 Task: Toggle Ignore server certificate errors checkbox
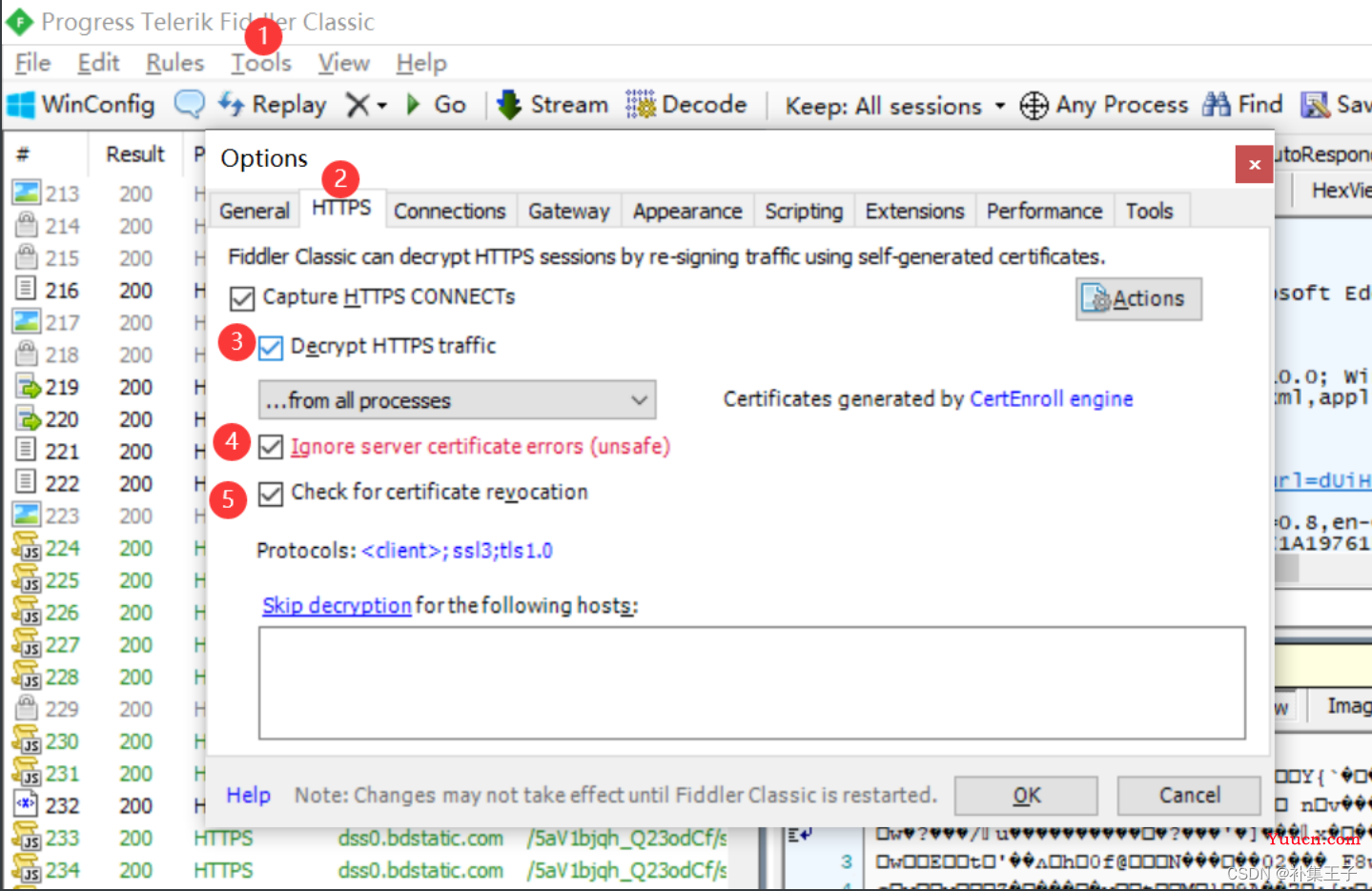271,447
